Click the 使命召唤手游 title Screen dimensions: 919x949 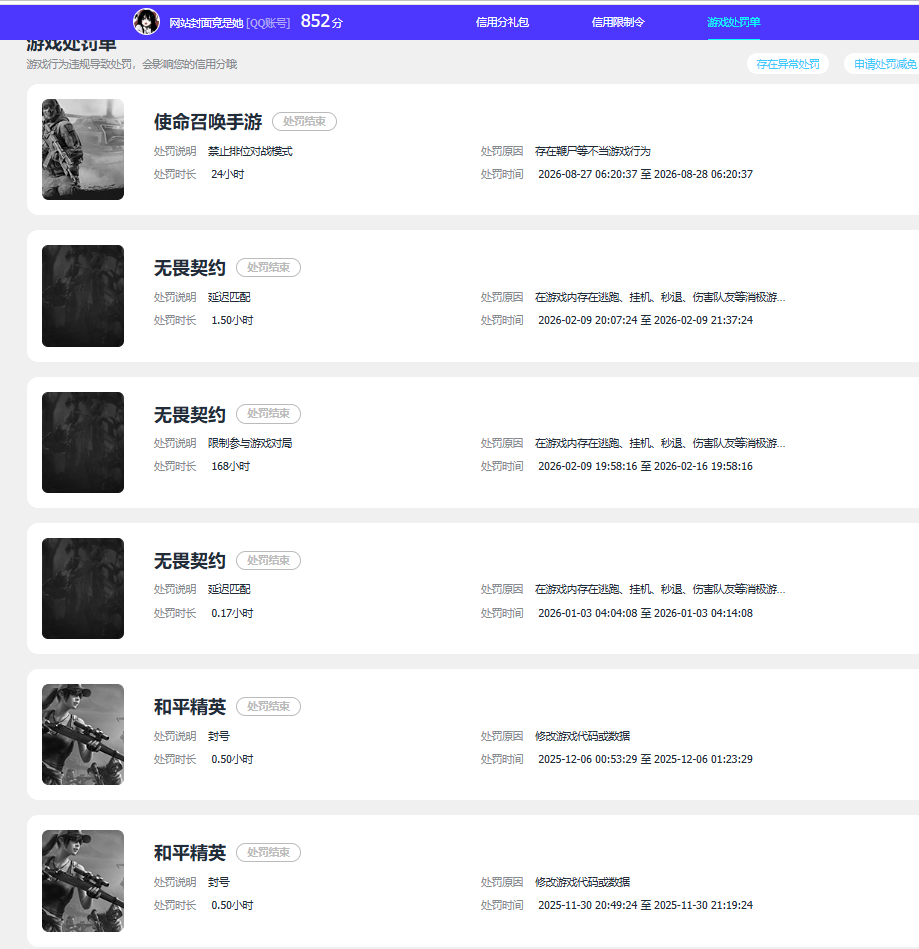208,122
